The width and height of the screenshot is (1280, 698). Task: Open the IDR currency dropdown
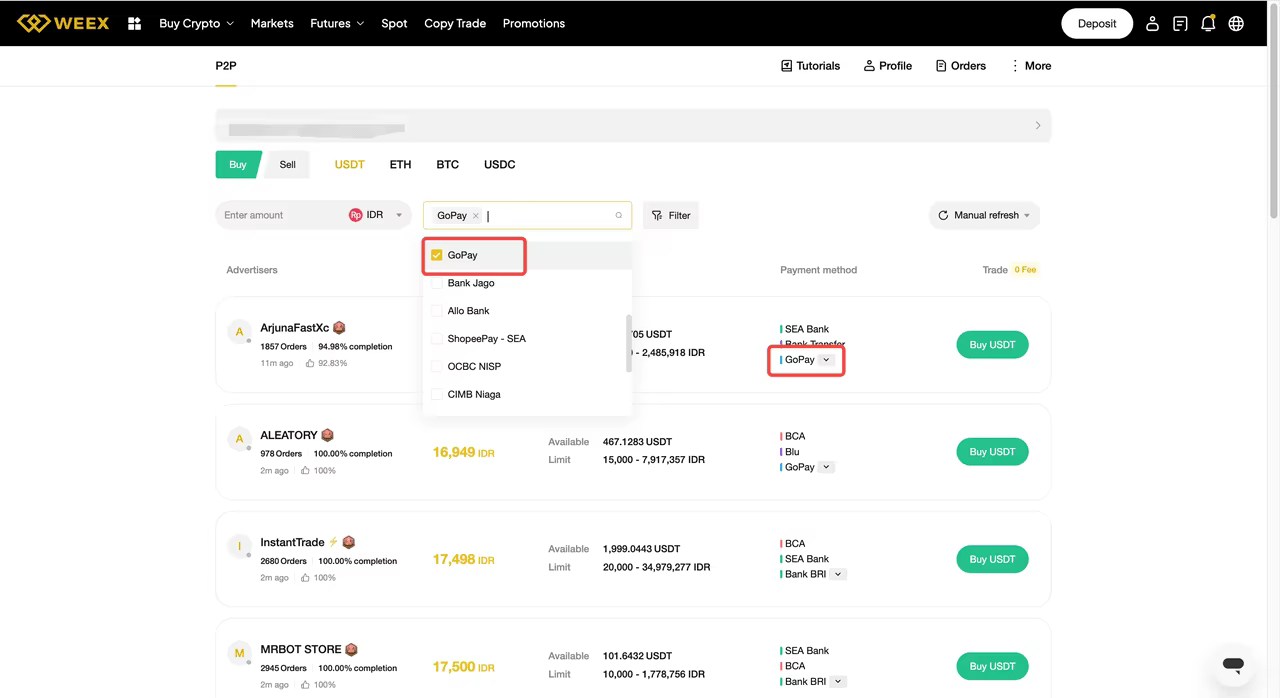[377, 215]
